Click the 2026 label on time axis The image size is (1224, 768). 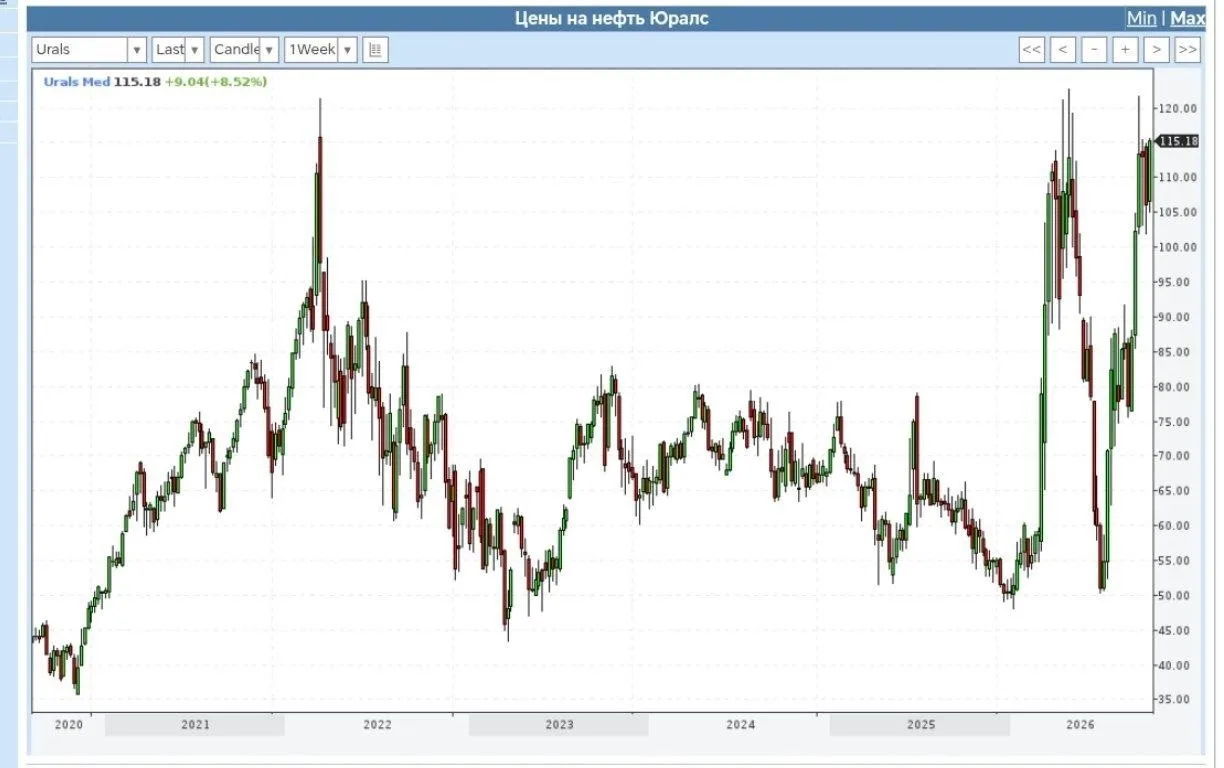[1081, 724]
